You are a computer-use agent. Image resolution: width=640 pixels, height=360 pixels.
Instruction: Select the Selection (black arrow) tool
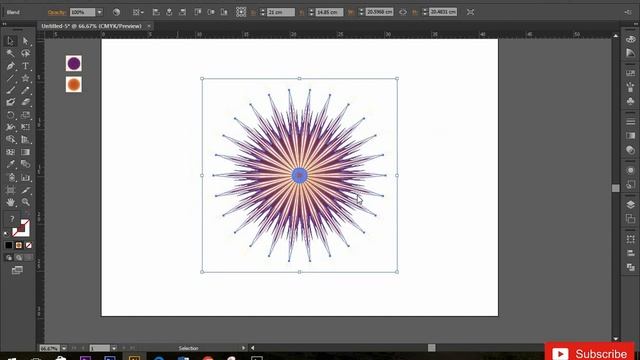click(11, 41)
